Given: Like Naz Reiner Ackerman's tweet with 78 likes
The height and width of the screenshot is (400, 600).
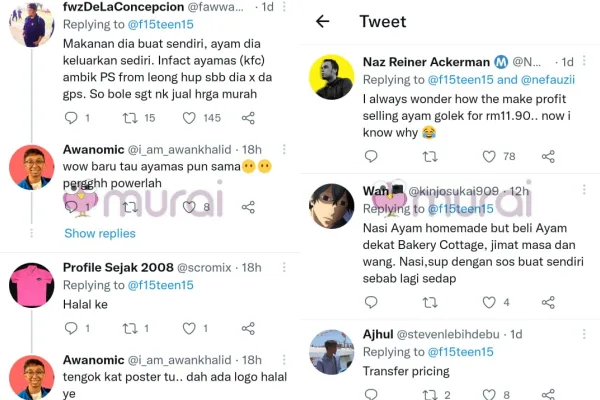Looking at the screenshot, I should pos(489,156).
